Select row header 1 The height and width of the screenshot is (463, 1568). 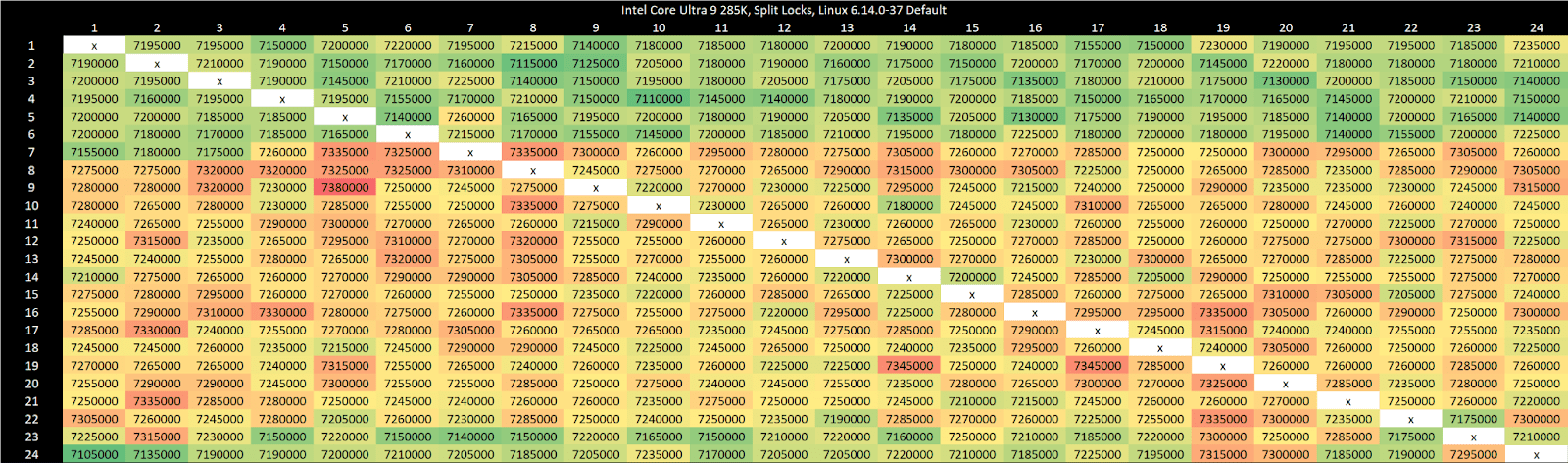[31, 45]
